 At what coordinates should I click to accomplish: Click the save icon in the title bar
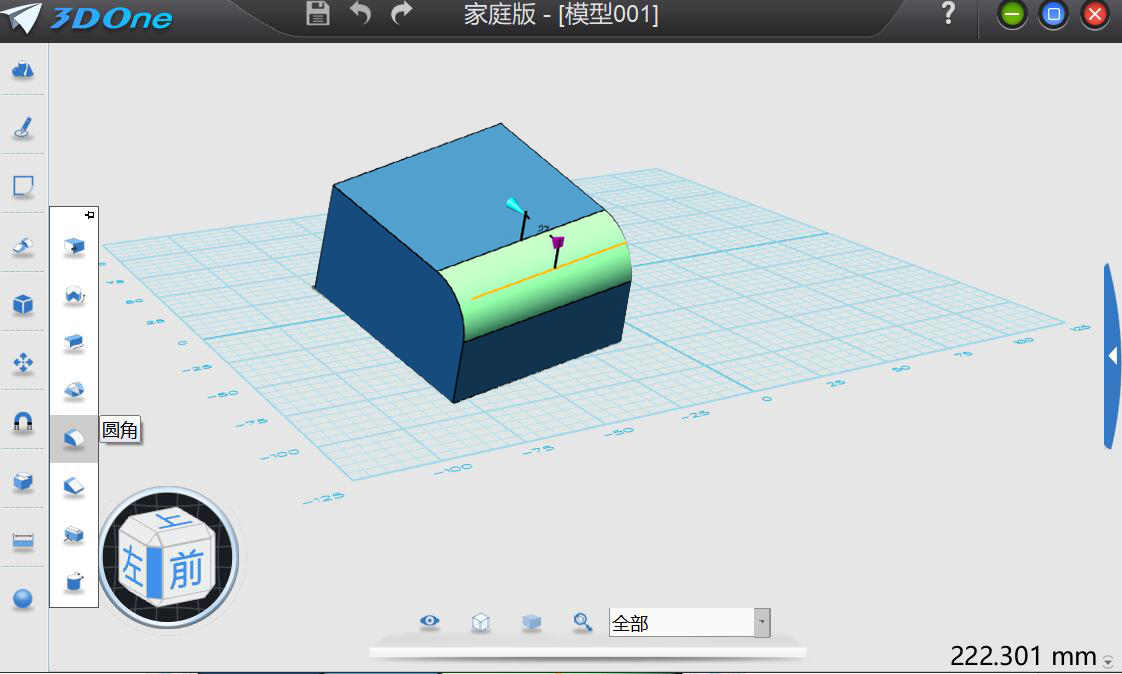[317, 15]
